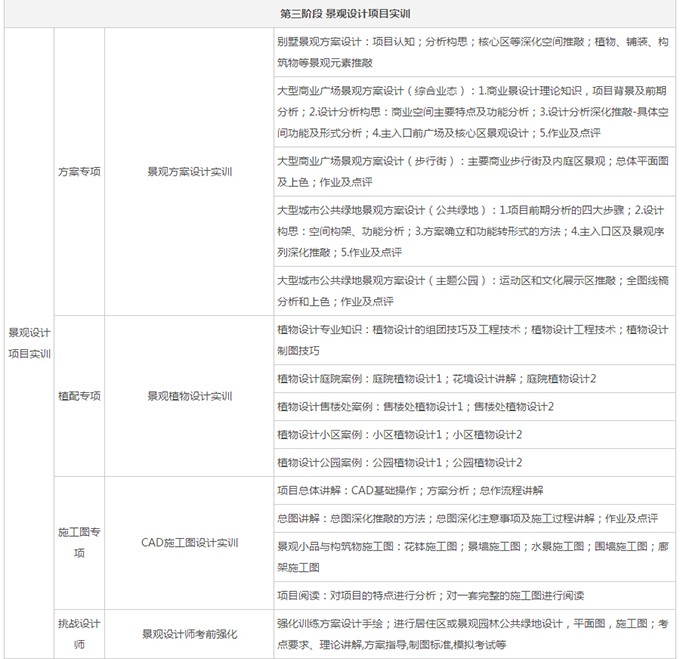
Task: Select the 大型商业广场景观方案设计（综合业态）row
Action: pyautogui.click(x=474, y=112)
